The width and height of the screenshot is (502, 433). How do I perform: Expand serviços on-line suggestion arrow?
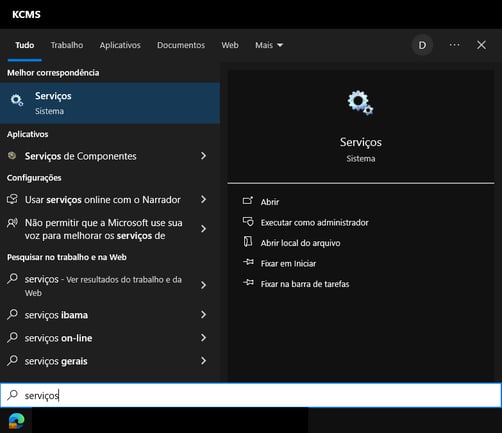click(203, 338)
